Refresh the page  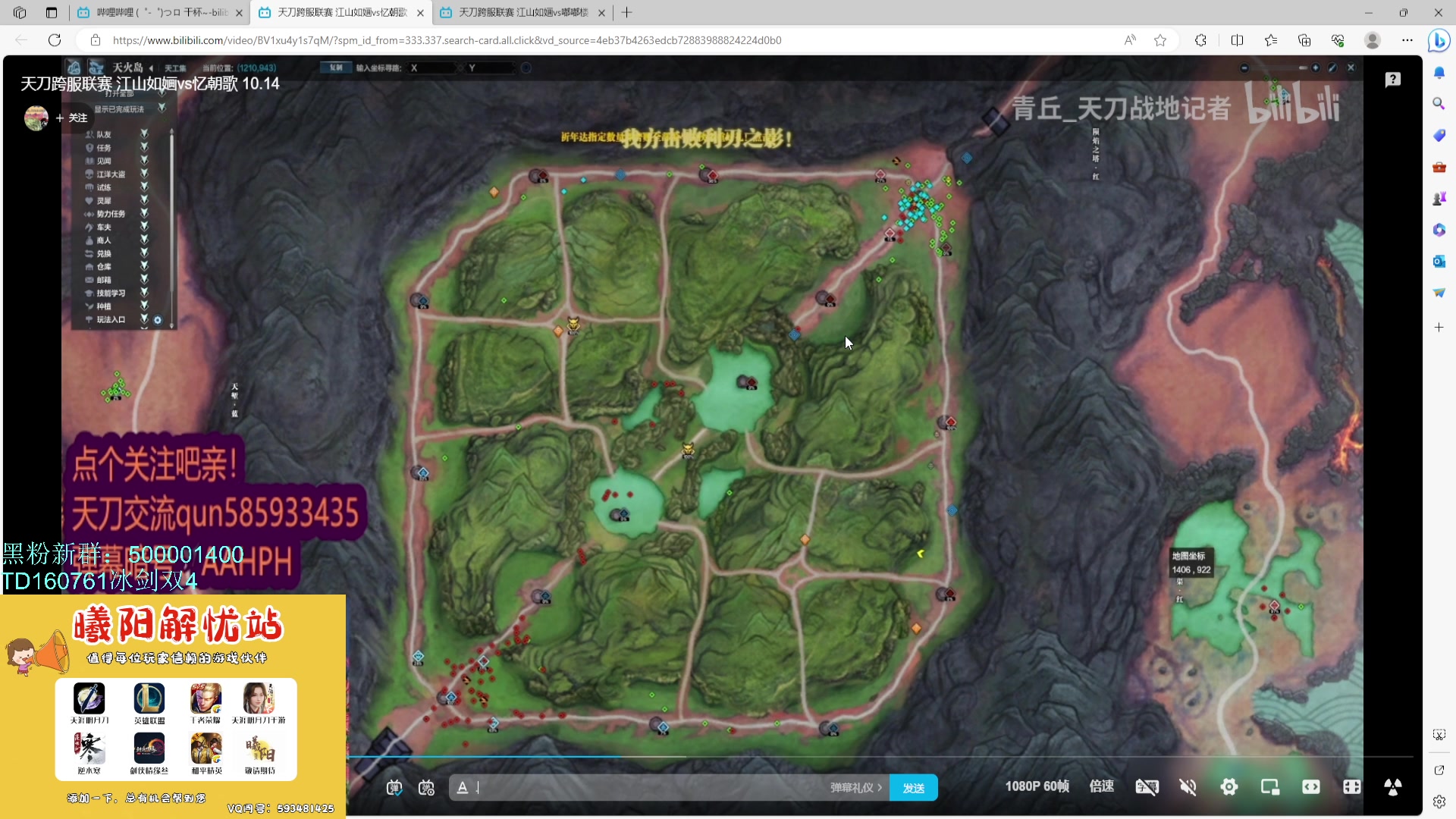55,40
